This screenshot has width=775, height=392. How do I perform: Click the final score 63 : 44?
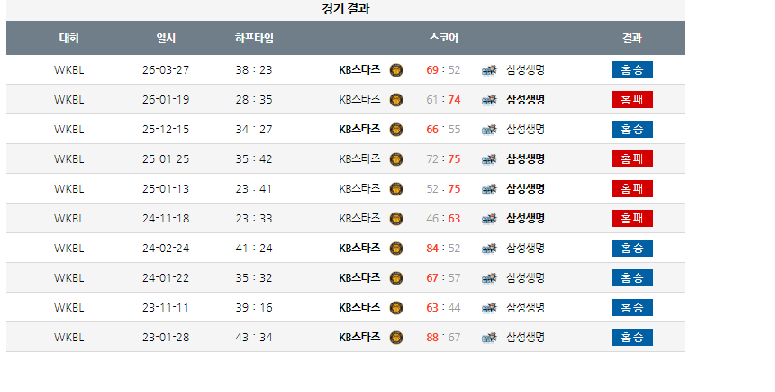[443, 307]
